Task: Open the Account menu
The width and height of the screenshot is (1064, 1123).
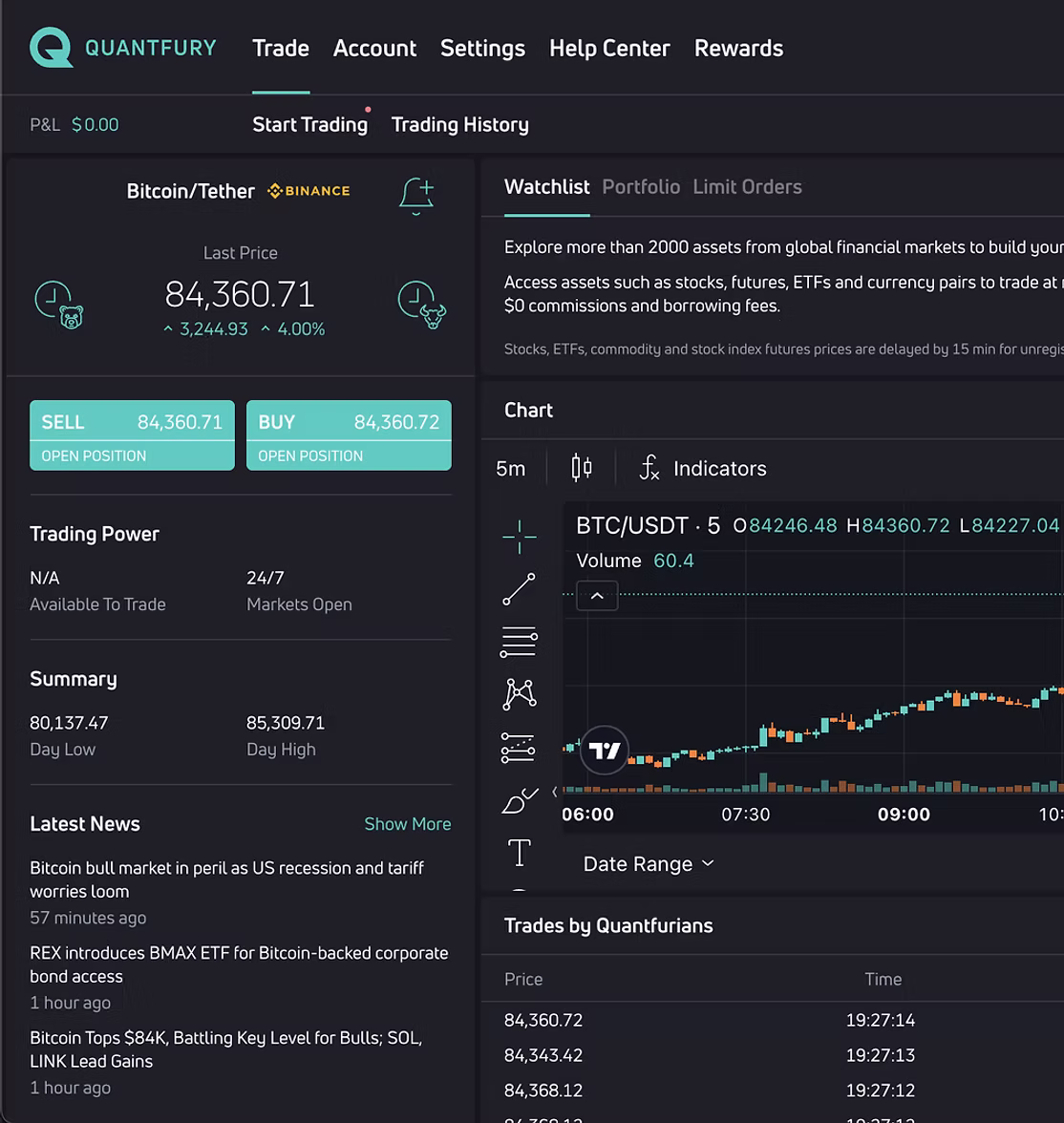Action: tap(374, 48)
